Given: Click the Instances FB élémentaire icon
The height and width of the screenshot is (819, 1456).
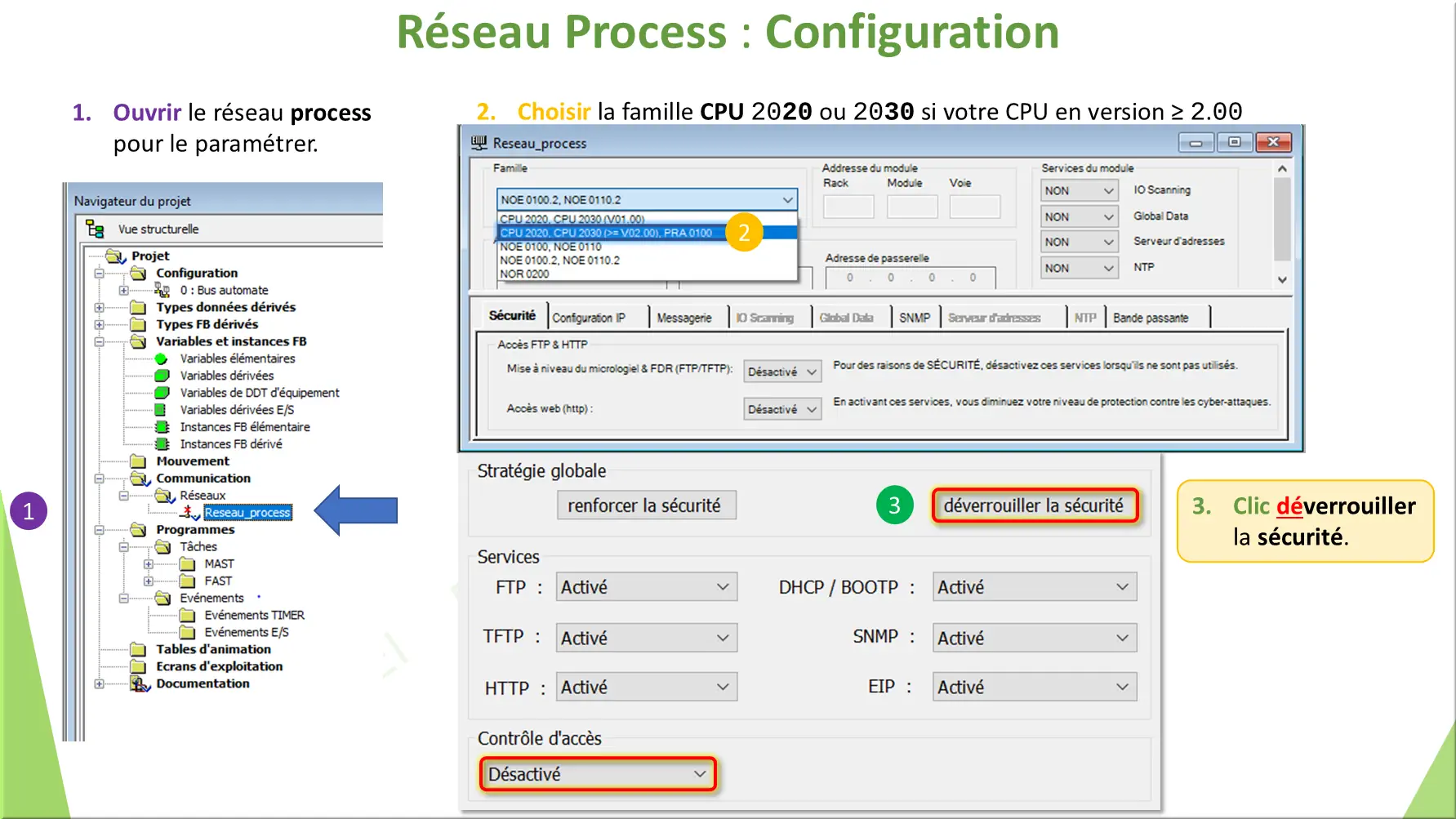Looking at the screenshot, I should point(162,427).
